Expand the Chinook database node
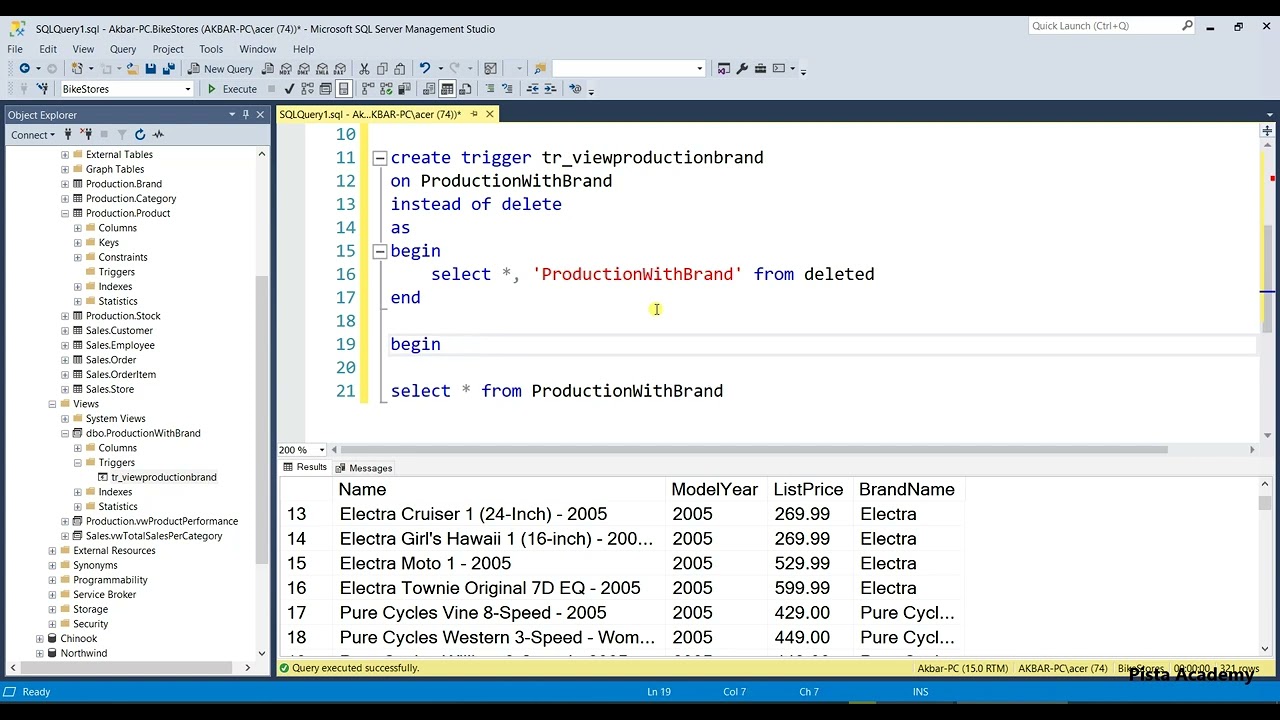Screen dimensions: 1280x720 point(39,638)
